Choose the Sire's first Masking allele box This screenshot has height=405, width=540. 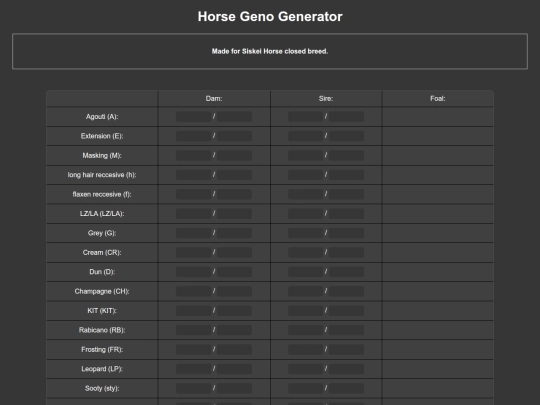(x=305, y=155)
